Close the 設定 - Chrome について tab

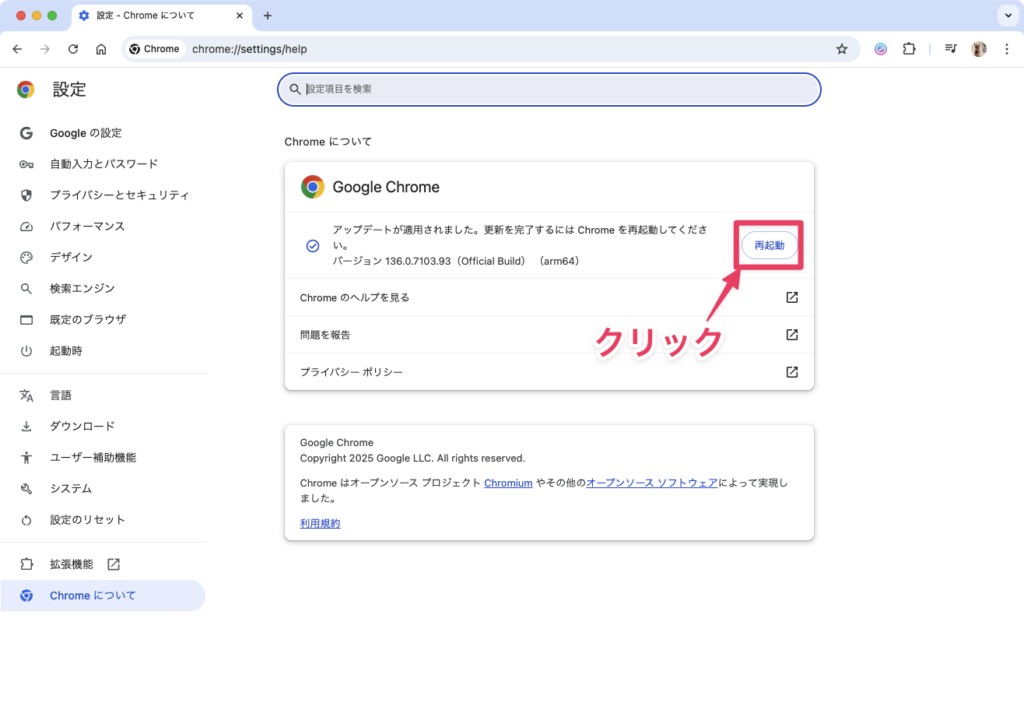point(240,16)
